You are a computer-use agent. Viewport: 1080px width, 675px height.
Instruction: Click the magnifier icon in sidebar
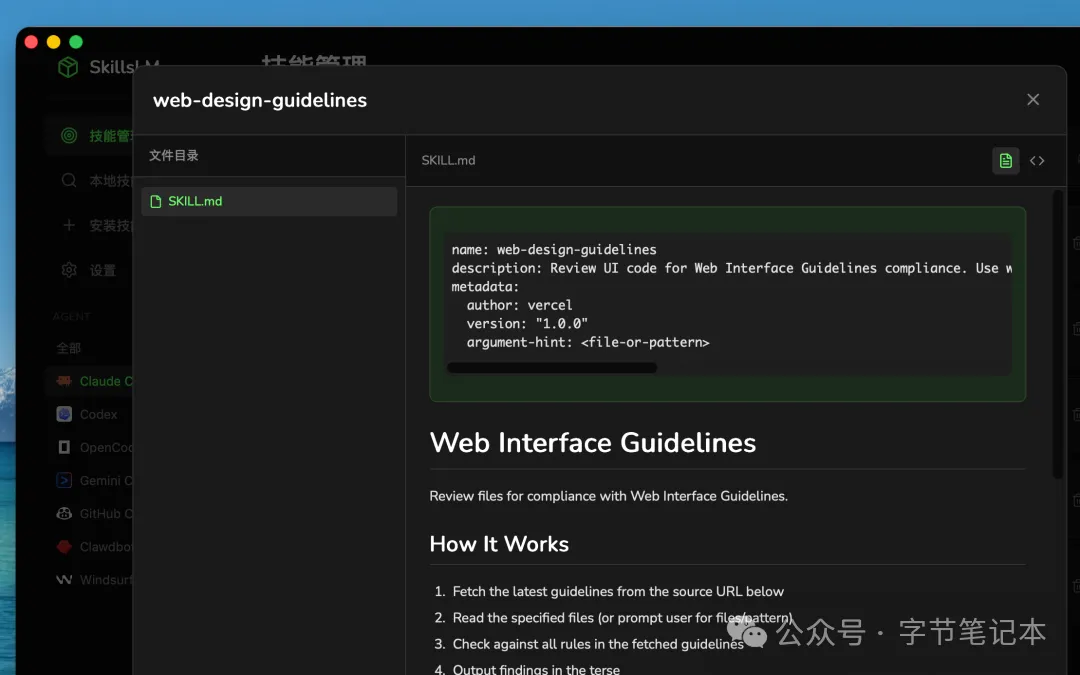[x=69, y=180]
